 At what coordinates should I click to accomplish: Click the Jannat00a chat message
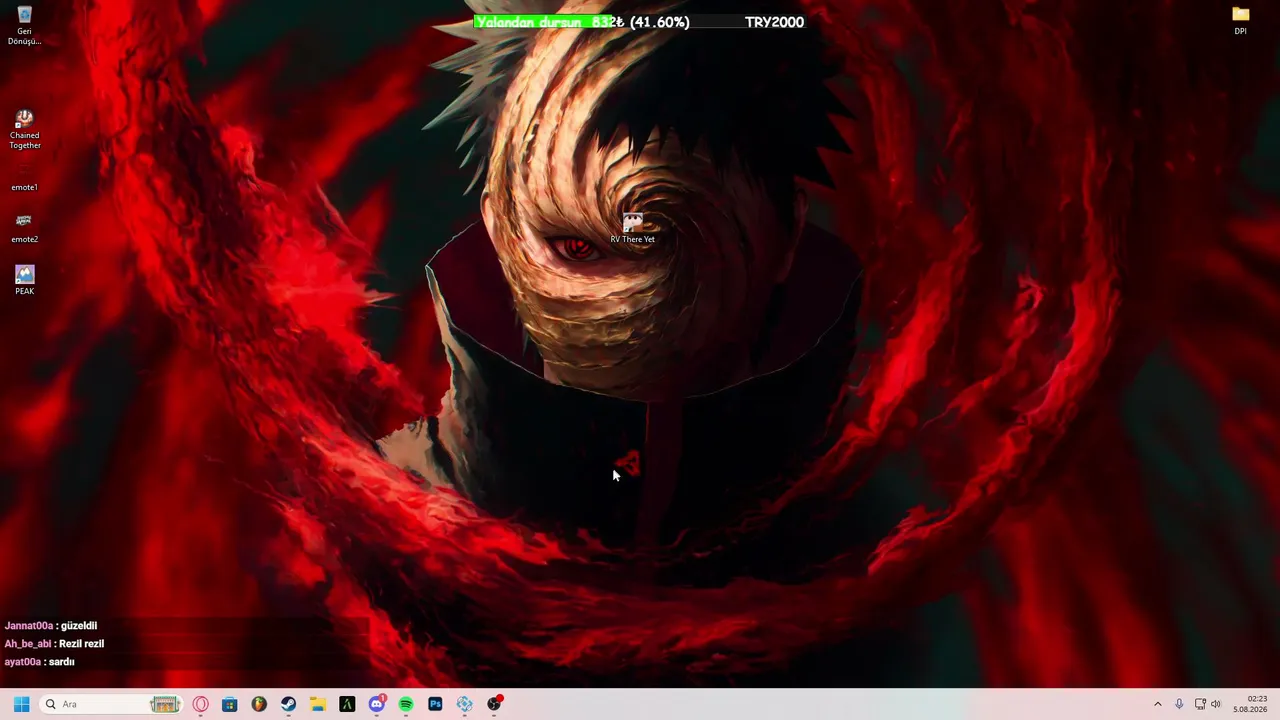coord(51,626)
